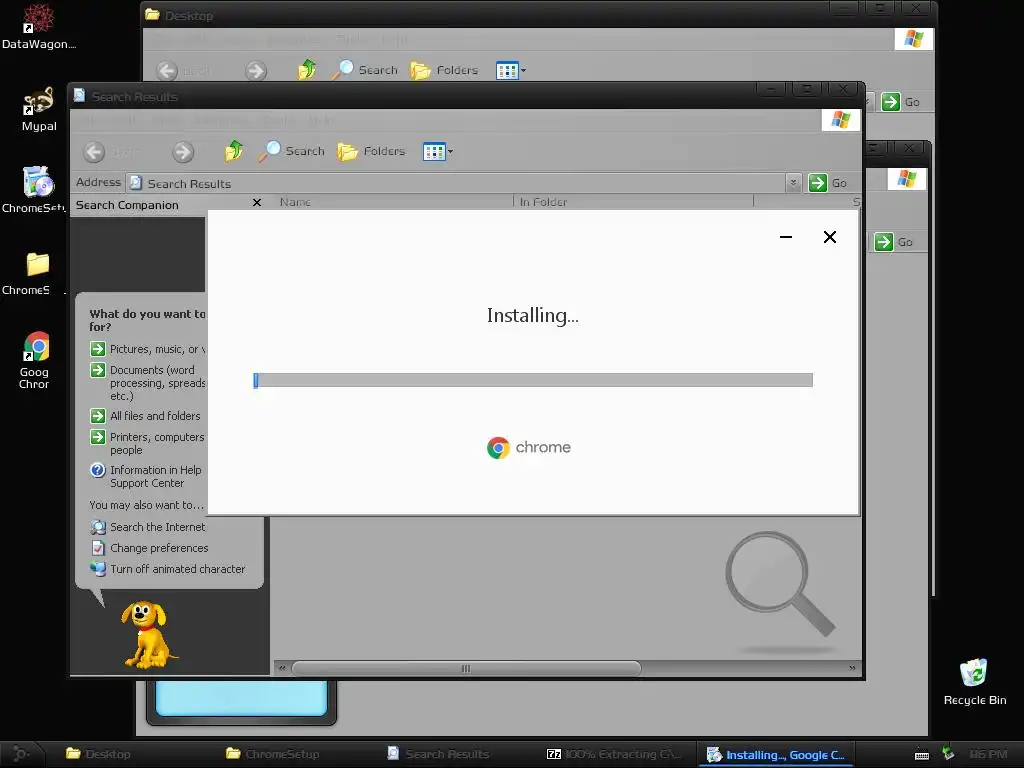The image size is (1024, 768).
Task: Open Views dropdown in Search Results toolbar
Action: 438,152
